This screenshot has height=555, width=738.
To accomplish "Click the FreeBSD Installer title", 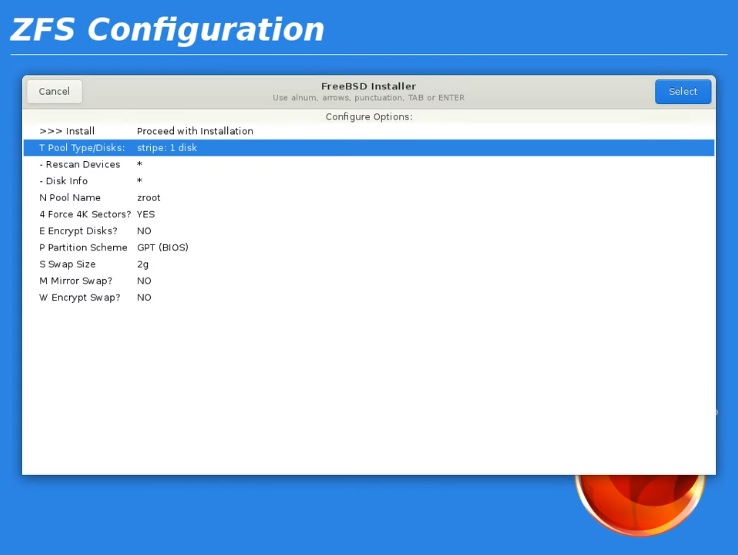I will (368, 87).
